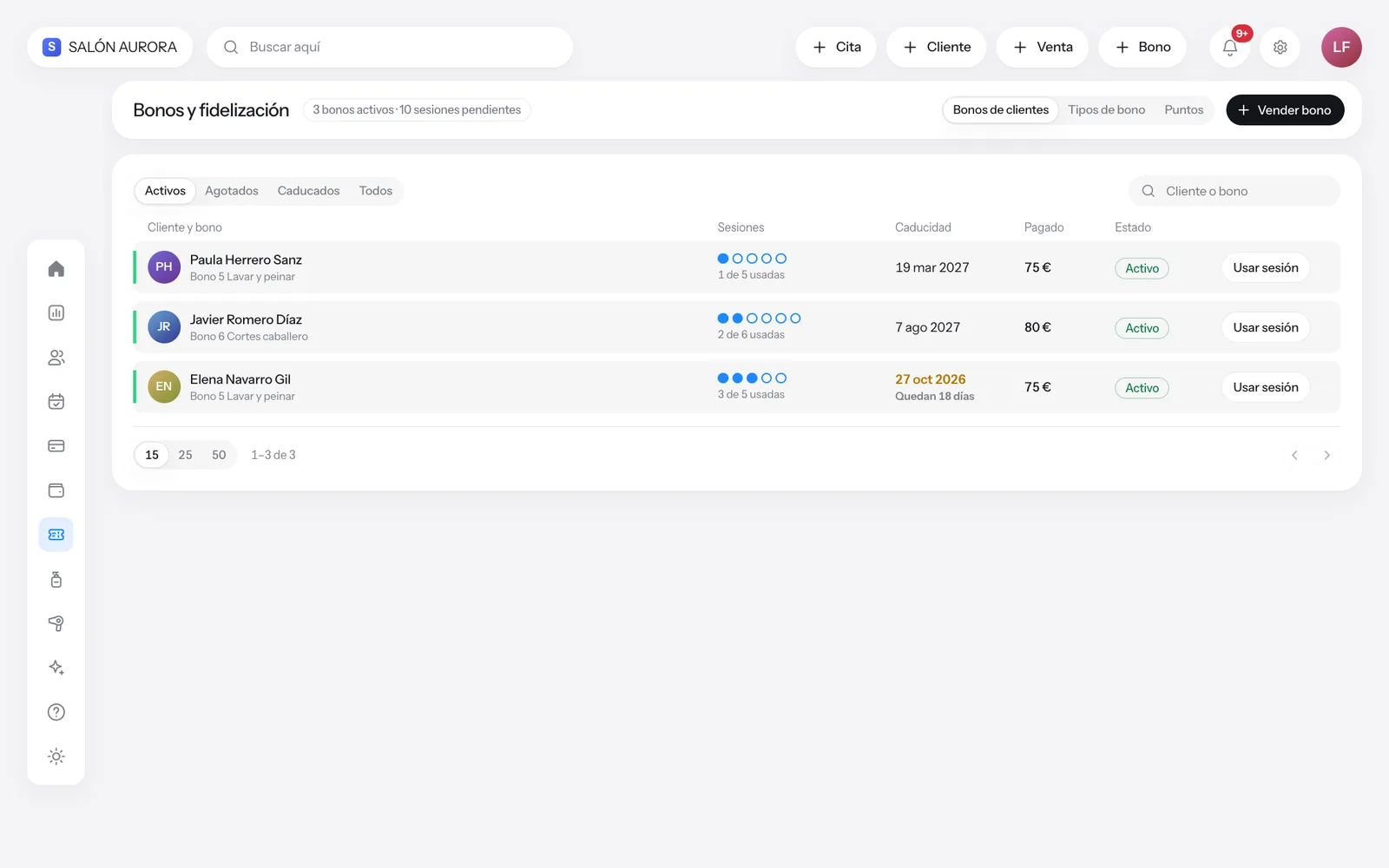Open the credit card icon in sidebar
Image resolution: width=1389 pixels, height=868 pixels.
coord(56,446)
